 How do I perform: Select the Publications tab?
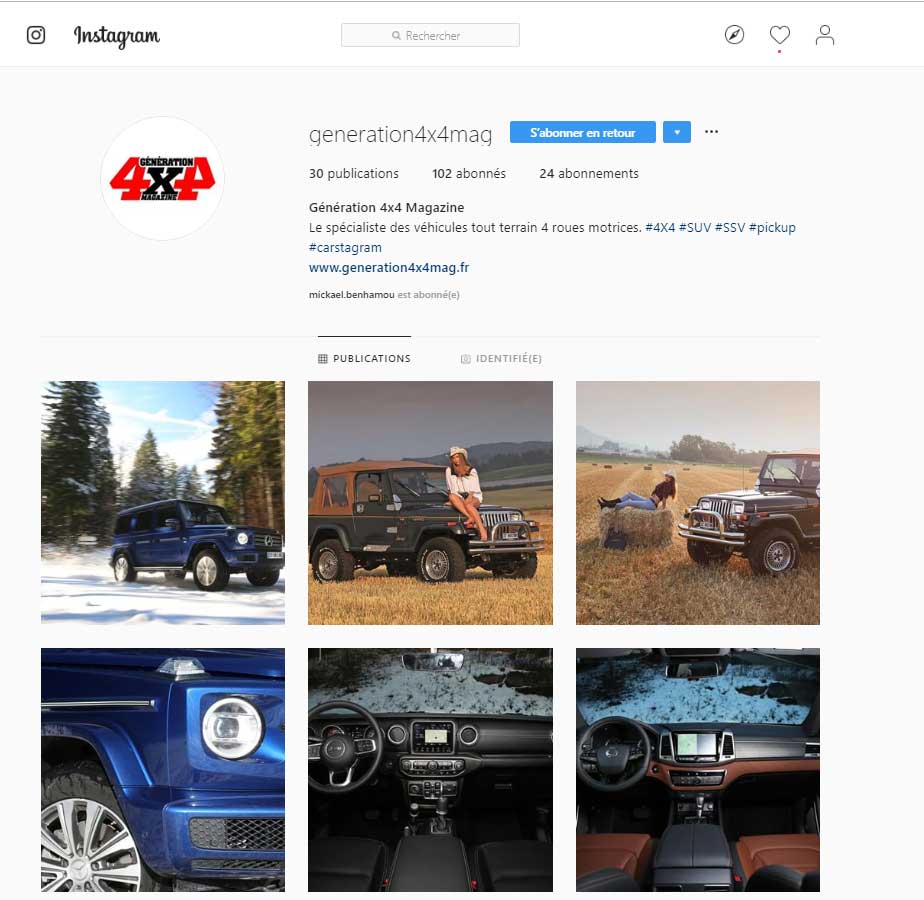[364, 358]
